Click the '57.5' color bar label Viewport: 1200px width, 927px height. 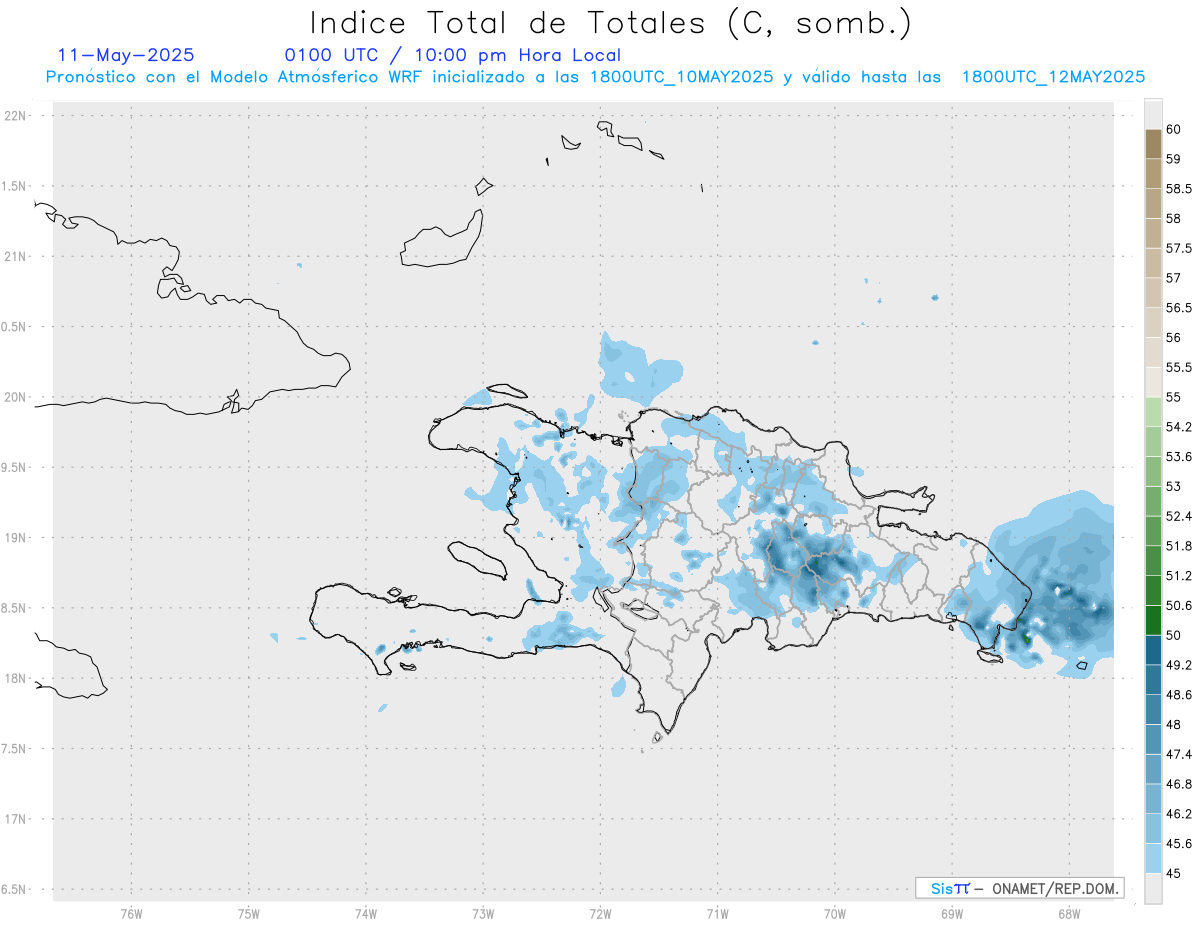[x=1178, y=248]
